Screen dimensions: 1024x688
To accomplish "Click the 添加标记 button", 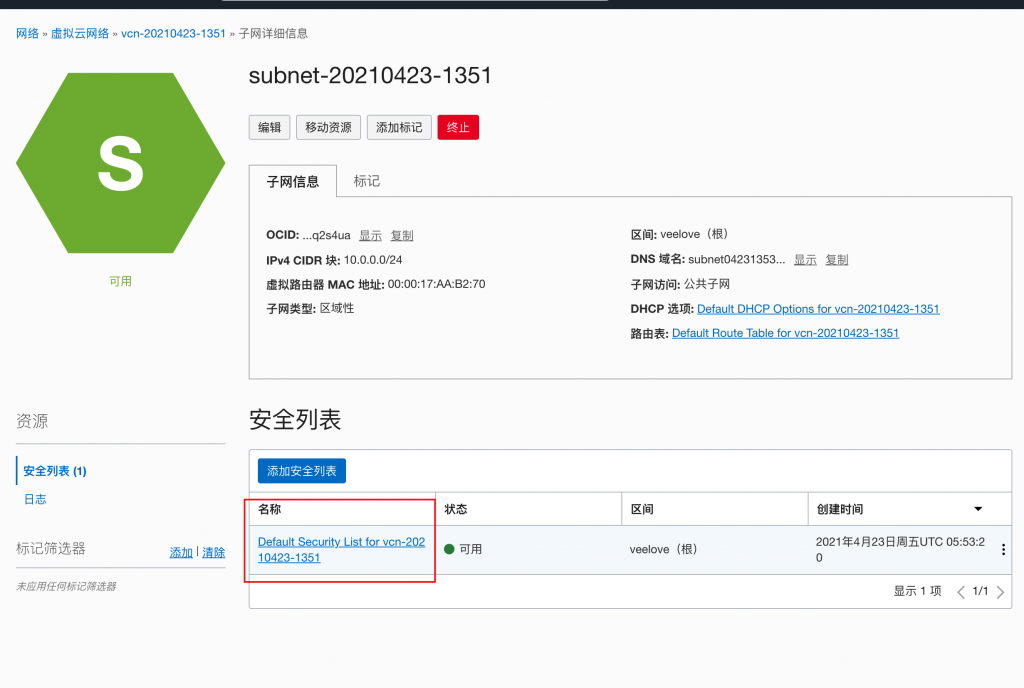I will tap(399, 127).
